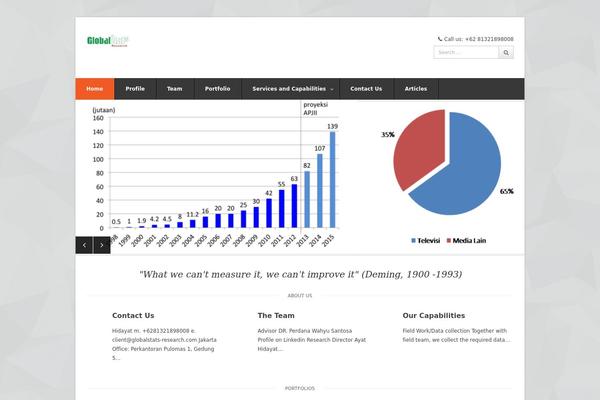The width and height of the screenshot is (600, 400).
Task: Open the Articles menu item
Action: (x=416, y=89)
